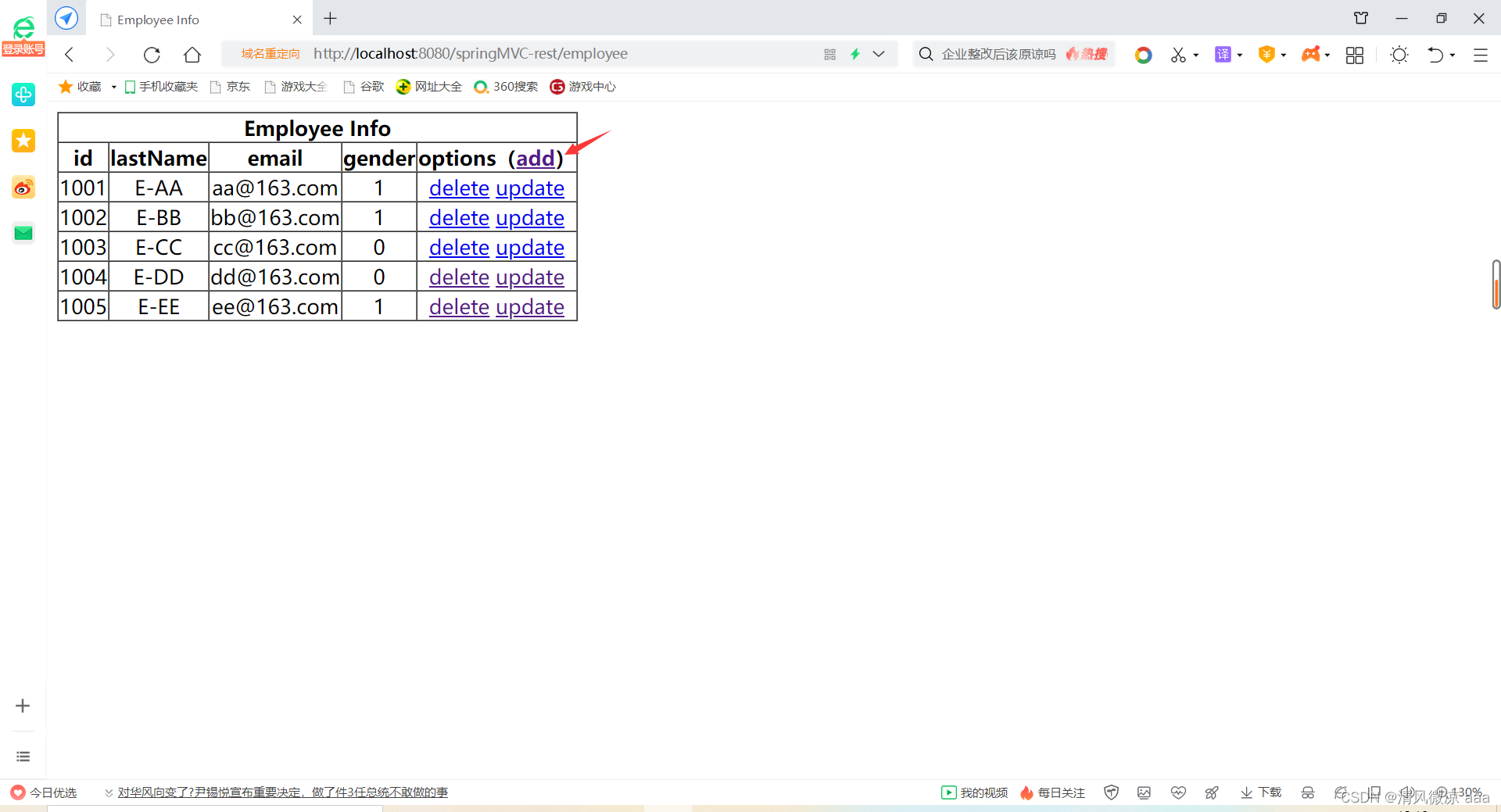Screen dimensions: 1501x812
Task: Click the undo closed-tab arrow icon
Action: [x=1435, y=55]
